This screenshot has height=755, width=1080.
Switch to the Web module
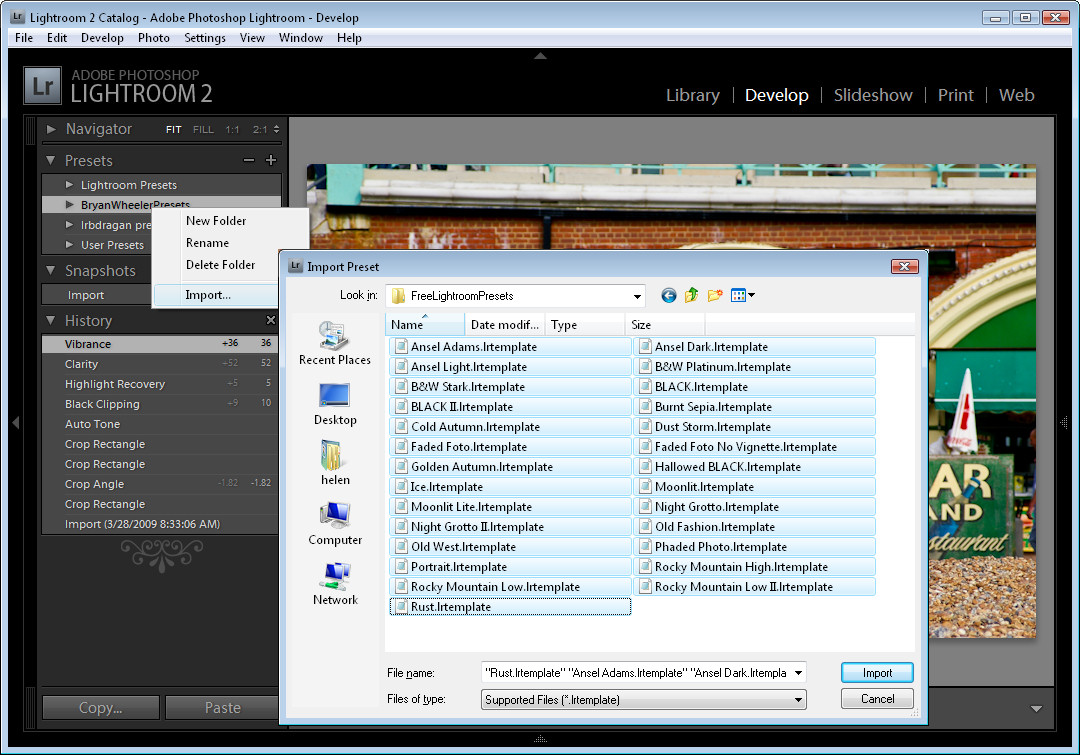(1017, 95)
